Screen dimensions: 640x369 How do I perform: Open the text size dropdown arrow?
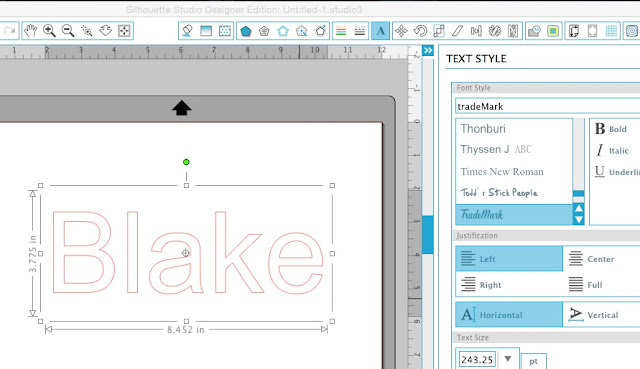click(508, 359)
